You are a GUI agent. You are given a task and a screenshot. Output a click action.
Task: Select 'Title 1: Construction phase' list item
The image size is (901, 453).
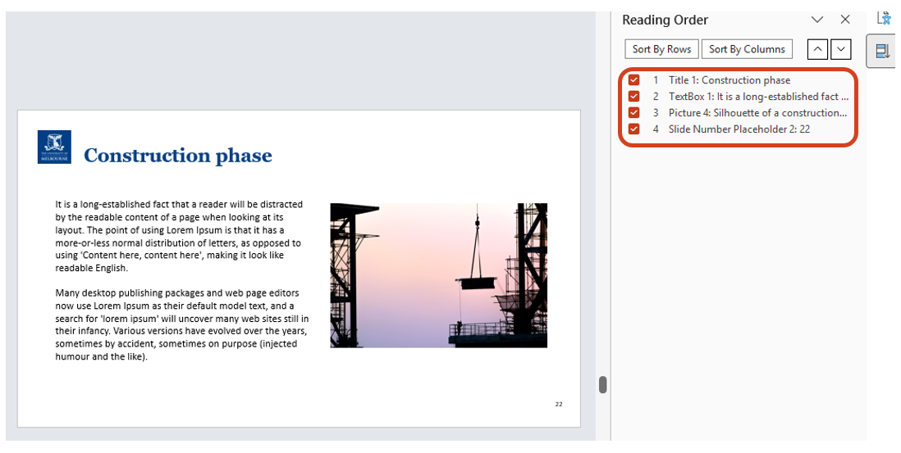(729, 80)
